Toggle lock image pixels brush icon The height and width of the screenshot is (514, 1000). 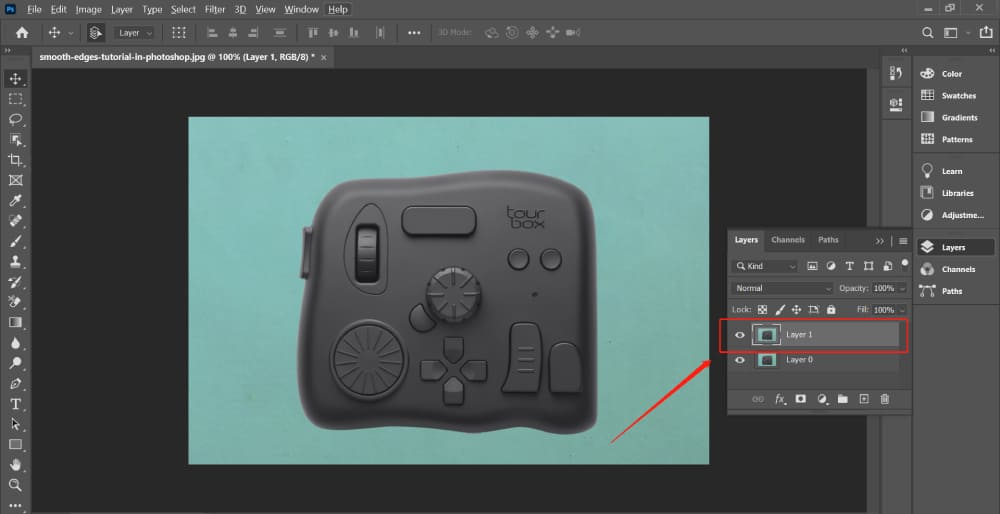click(x=779, y=309)
